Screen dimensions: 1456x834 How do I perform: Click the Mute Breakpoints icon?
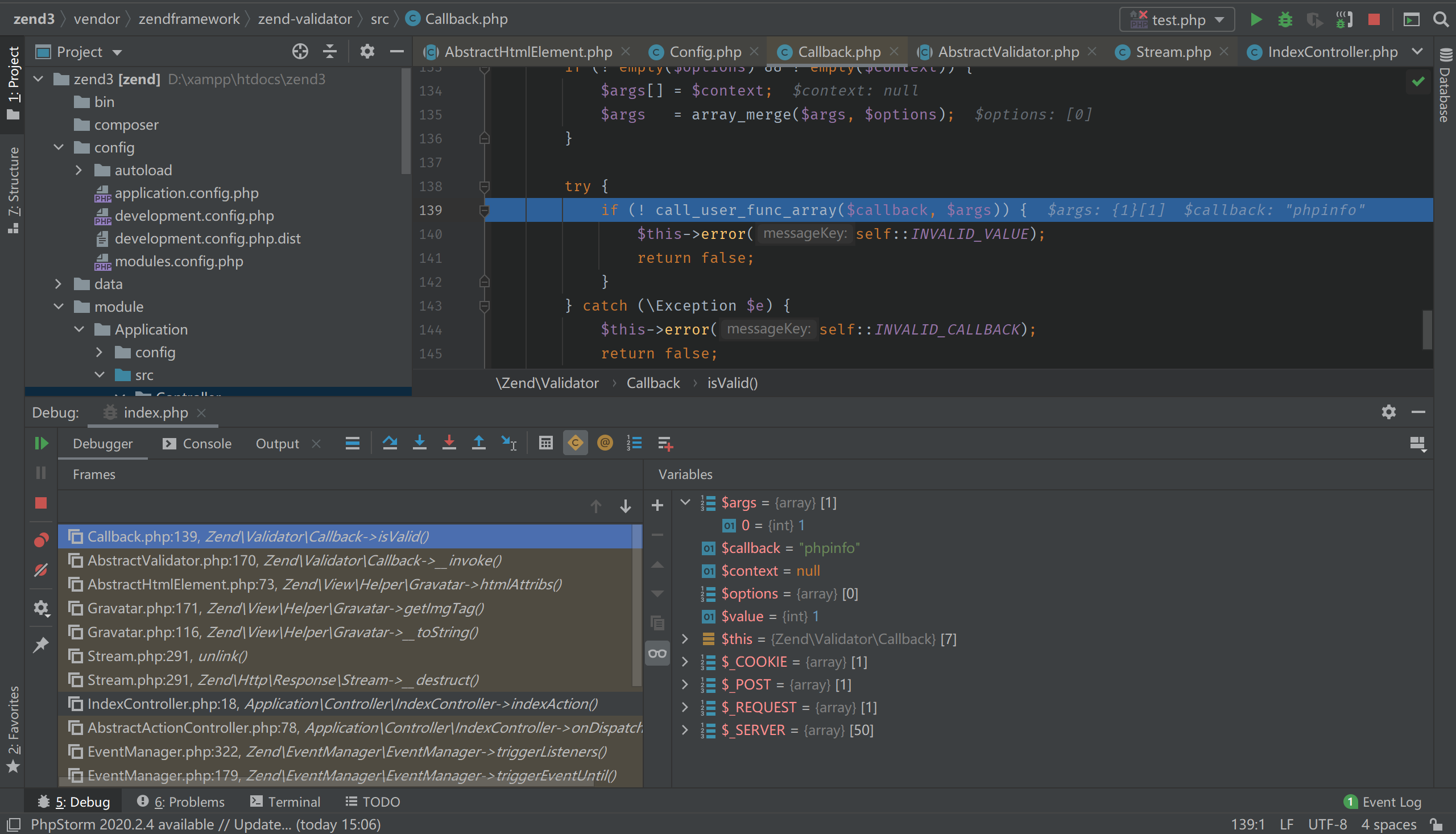[x=41, y=569]
